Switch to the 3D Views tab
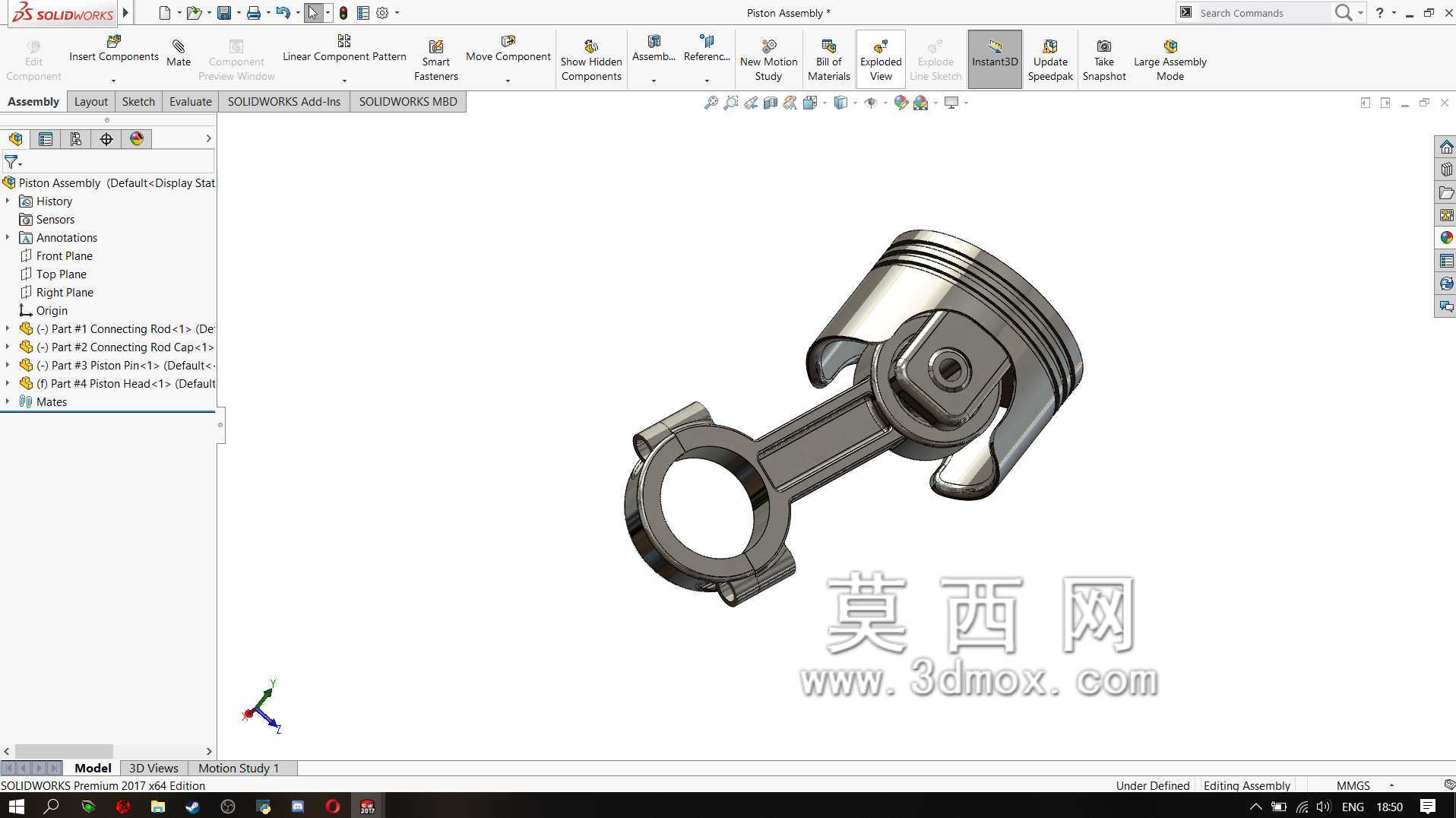1456x818 pixels. pyautogui.click(x=154, y=769)
